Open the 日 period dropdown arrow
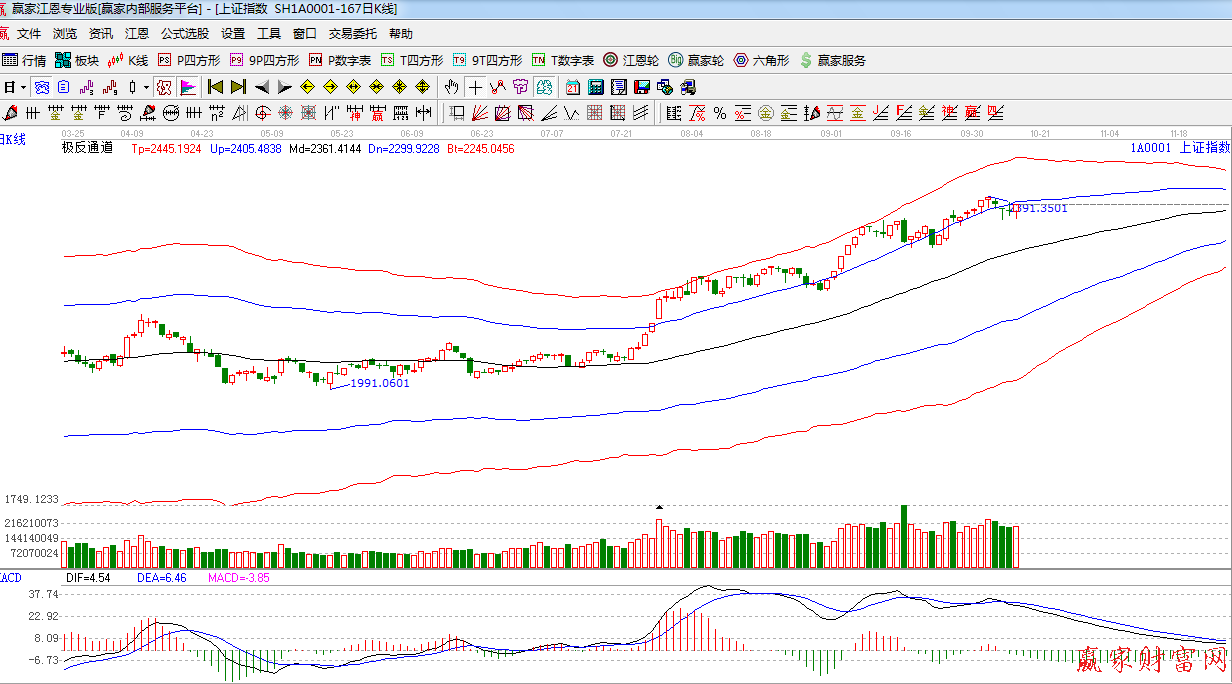 pyautogui.click(x=21, y=87)
